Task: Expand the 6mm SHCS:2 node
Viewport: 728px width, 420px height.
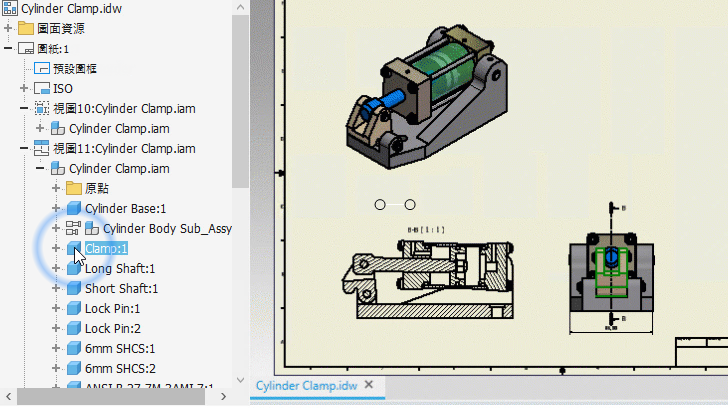Action: coord(56,368)
